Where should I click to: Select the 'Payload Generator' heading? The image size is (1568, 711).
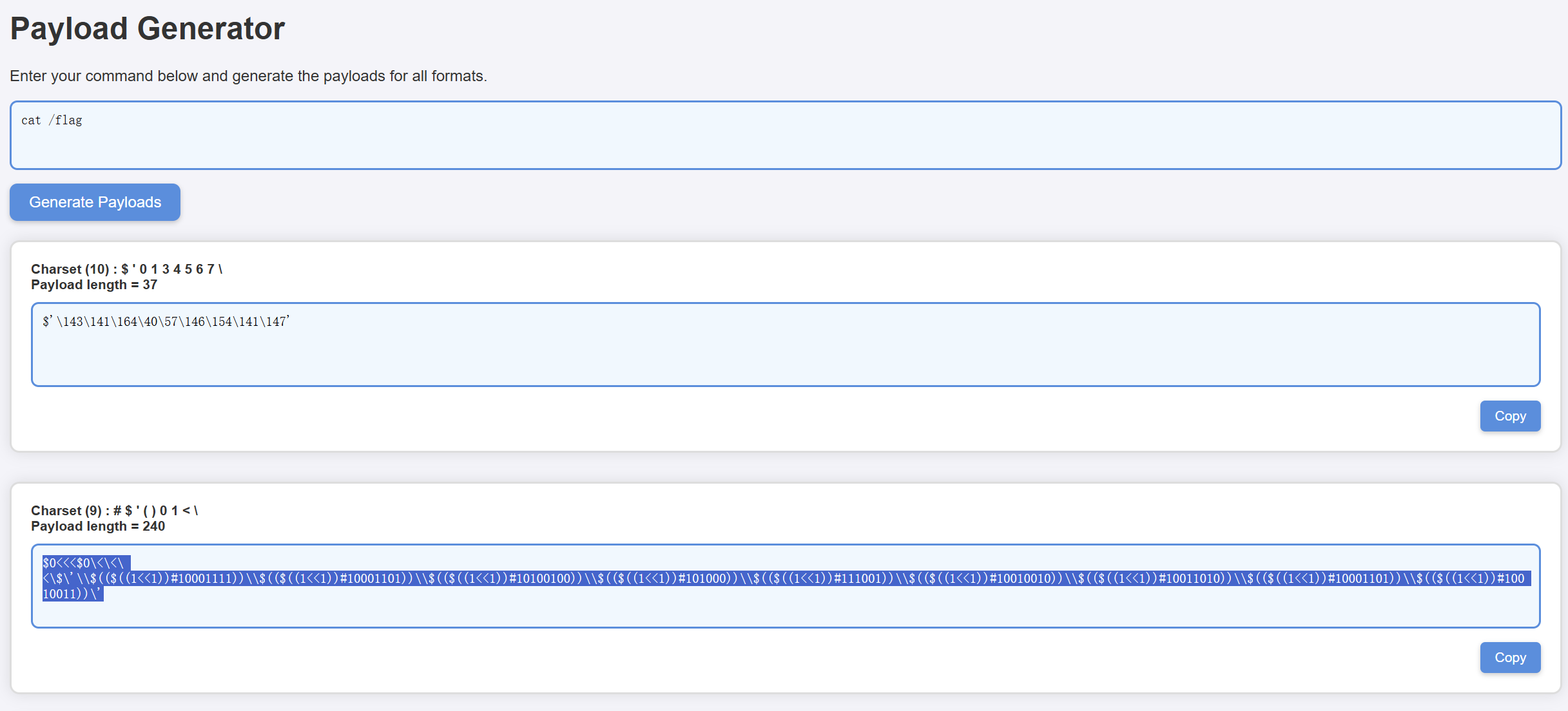tap(148, 29)
